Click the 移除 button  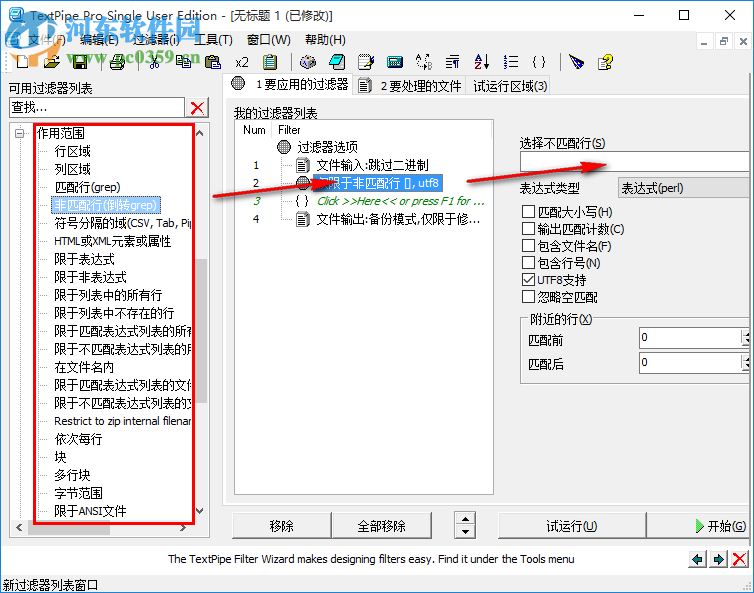click(x=282, y=526)
